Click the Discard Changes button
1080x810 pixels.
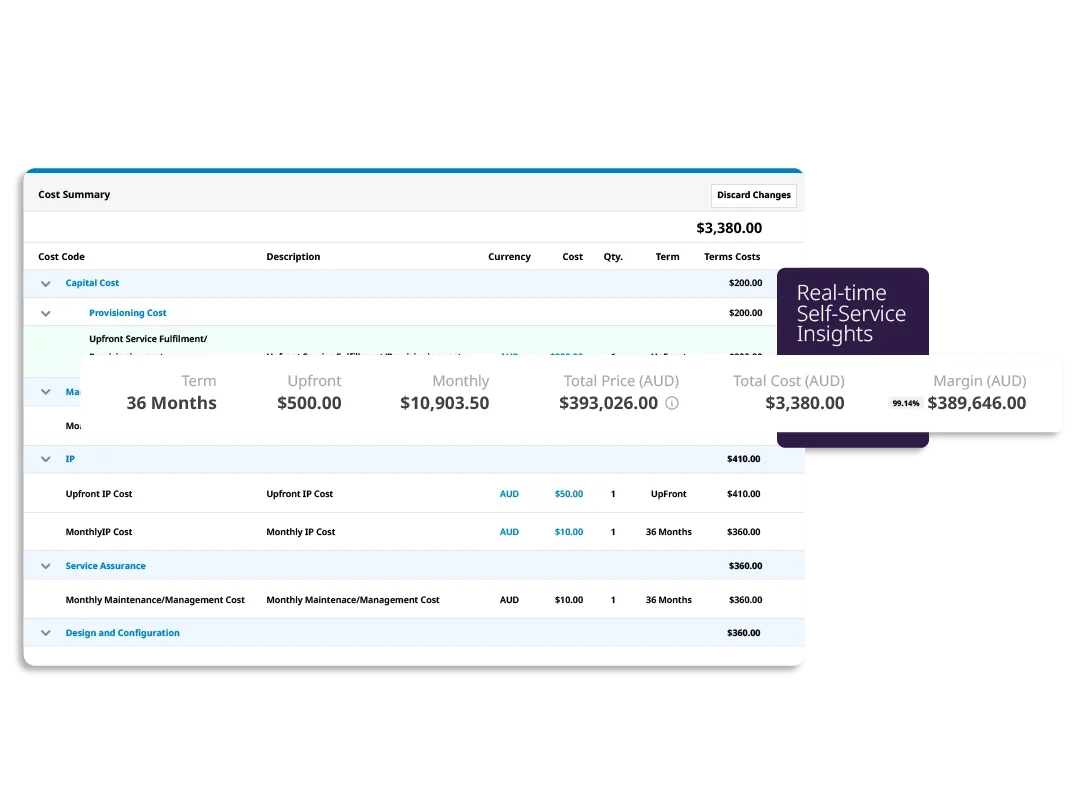(753, 195)
